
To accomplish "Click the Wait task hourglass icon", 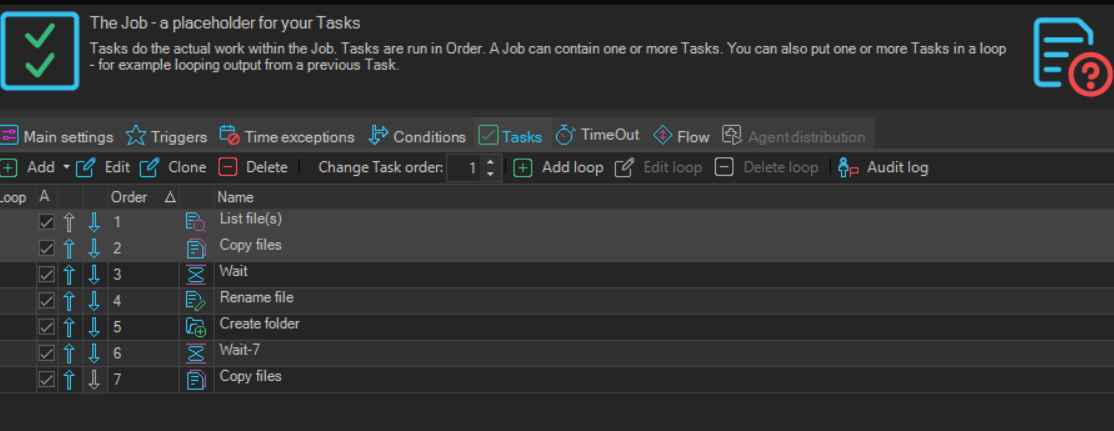I will [195, 274].
